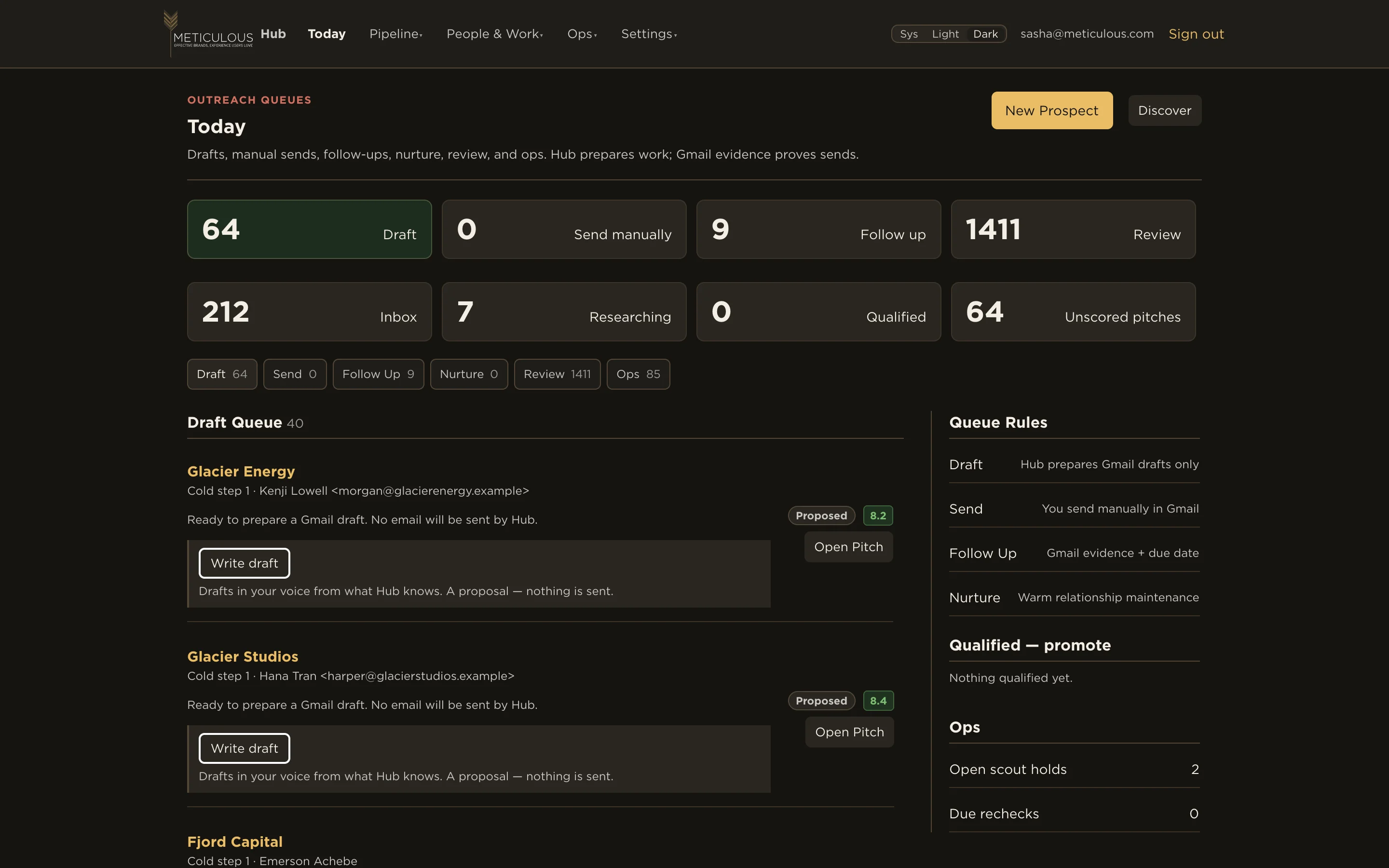This screenshot has width=1389, height=868.
Task: Open Pitch for Glacier Studios
Action: click(849, 732)
